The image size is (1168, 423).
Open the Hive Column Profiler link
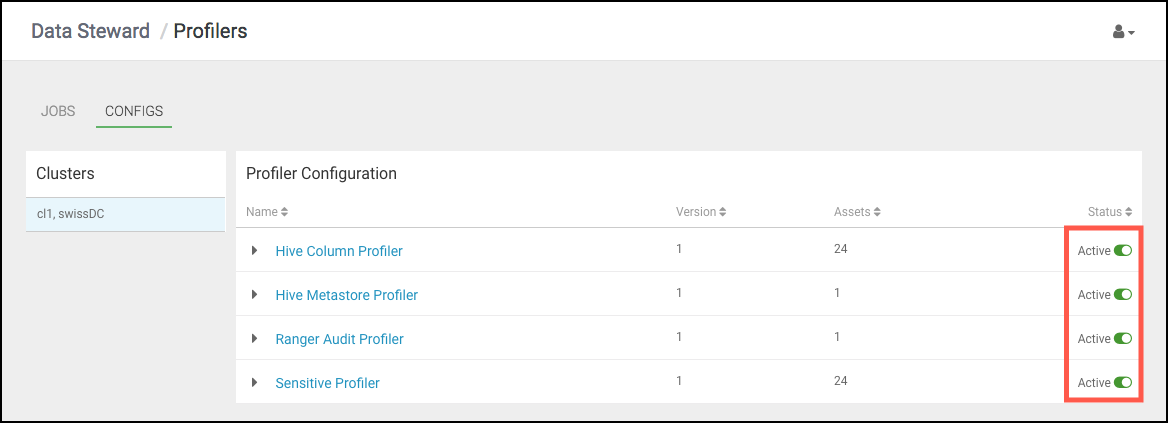point(339,251)
